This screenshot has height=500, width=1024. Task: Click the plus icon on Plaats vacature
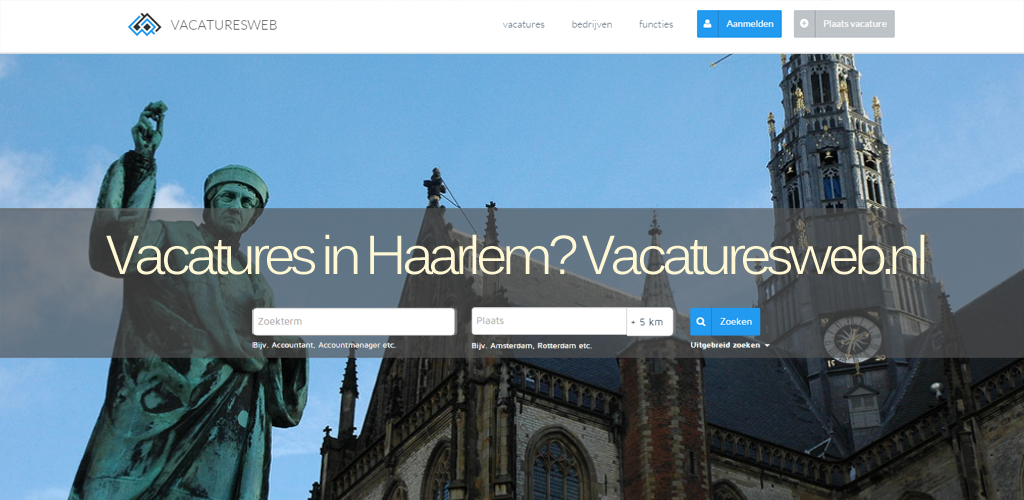coord(804,24)
